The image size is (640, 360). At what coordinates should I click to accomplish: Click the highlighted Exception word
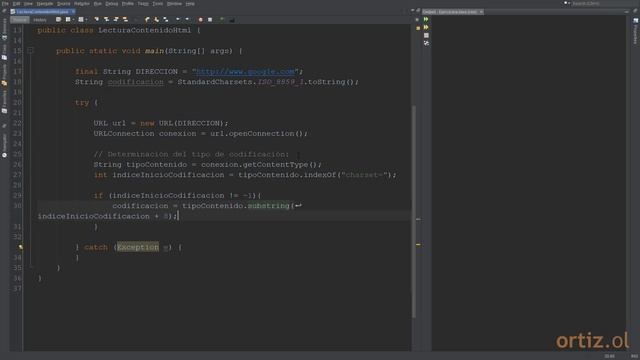(138, 247)
